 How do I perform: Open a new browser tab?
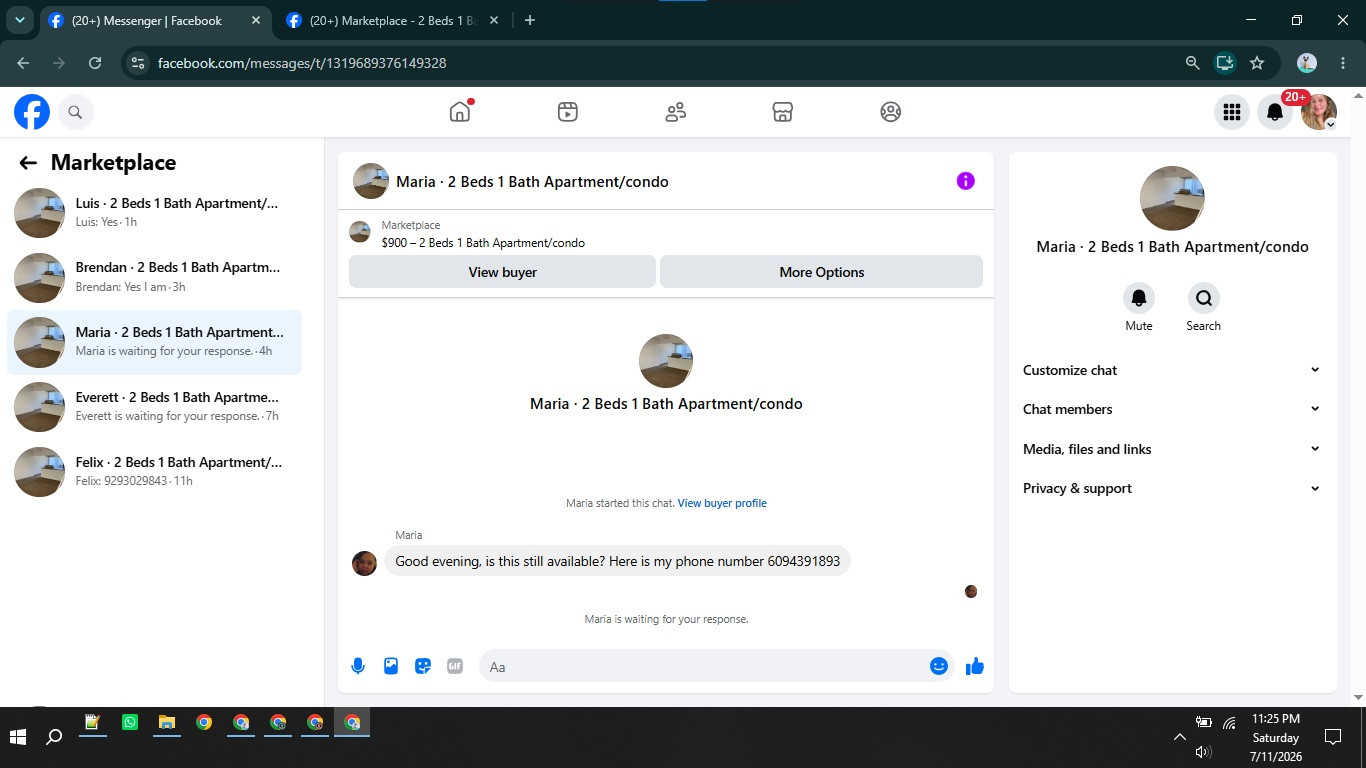[530, 20]
